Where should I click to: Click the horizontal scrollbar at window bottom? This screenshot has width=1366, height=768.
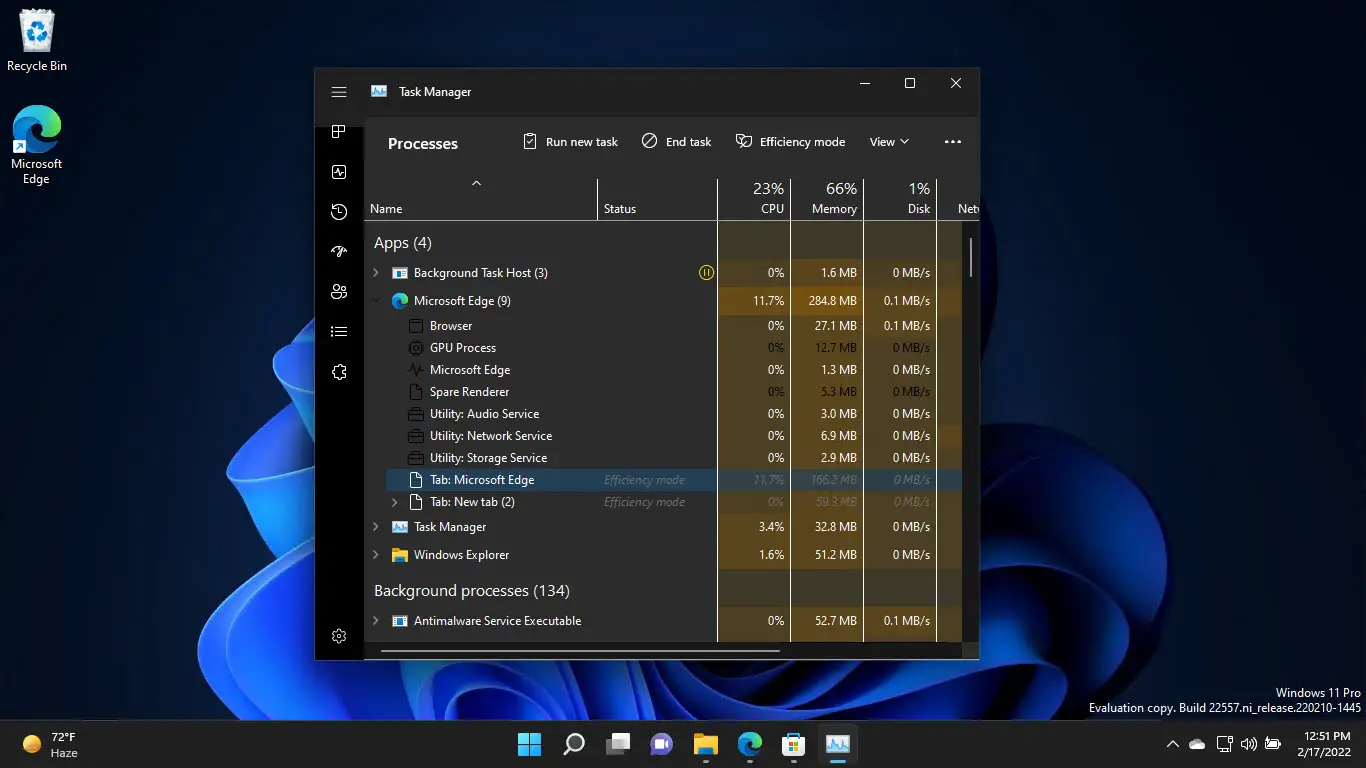point(580,651)
